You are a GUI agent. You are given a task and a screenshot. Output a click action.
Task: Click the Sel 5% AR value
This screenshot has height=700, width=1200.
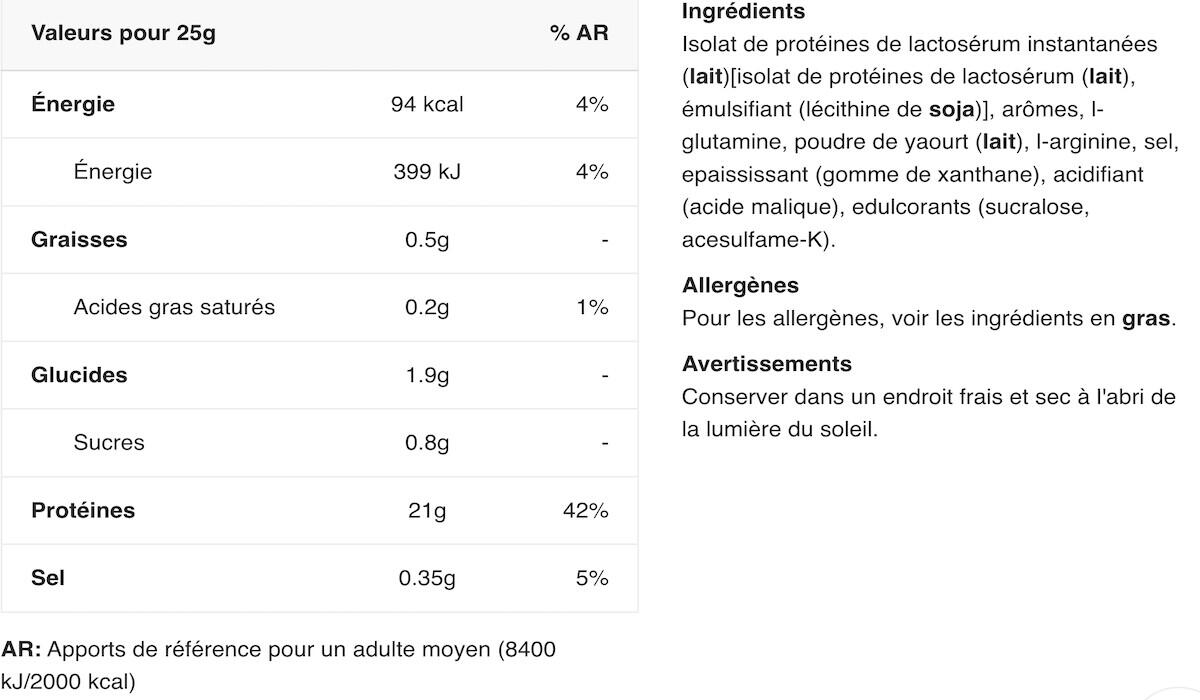pyautogui.click(x=592, y=578)
